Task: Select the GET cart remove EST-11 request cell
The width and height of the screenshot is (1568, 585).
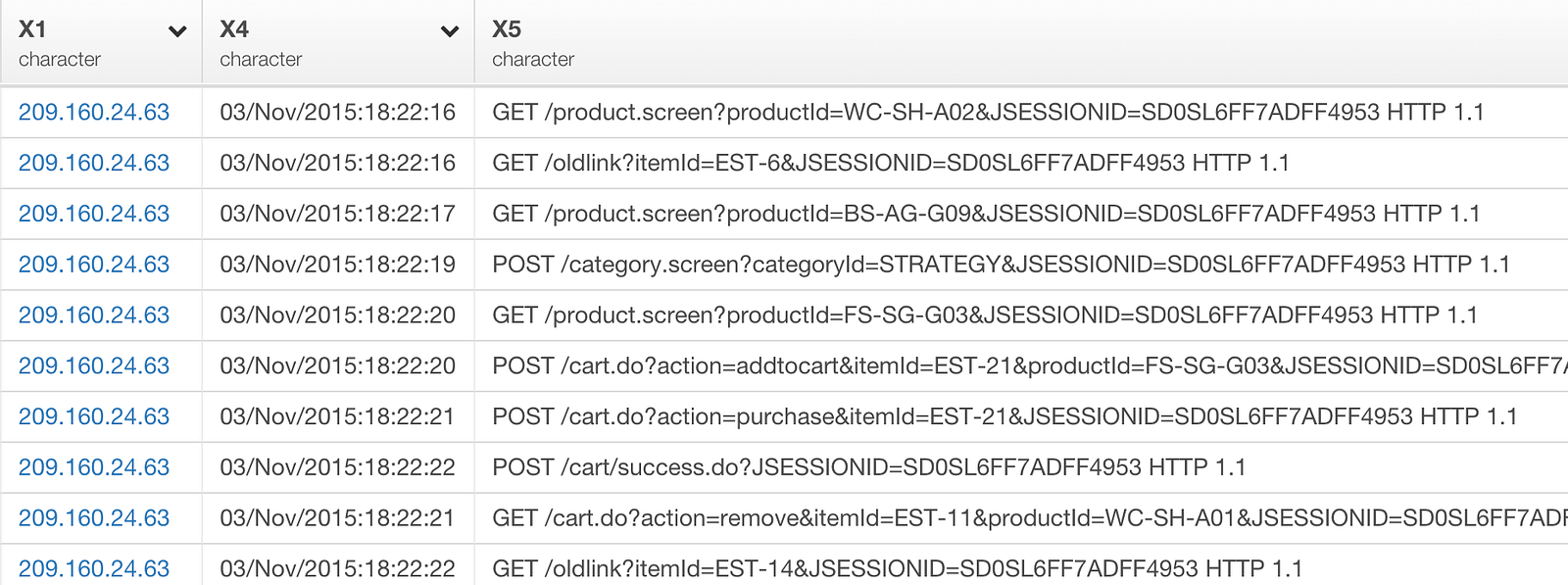Action: click(x=1019, y=518)
